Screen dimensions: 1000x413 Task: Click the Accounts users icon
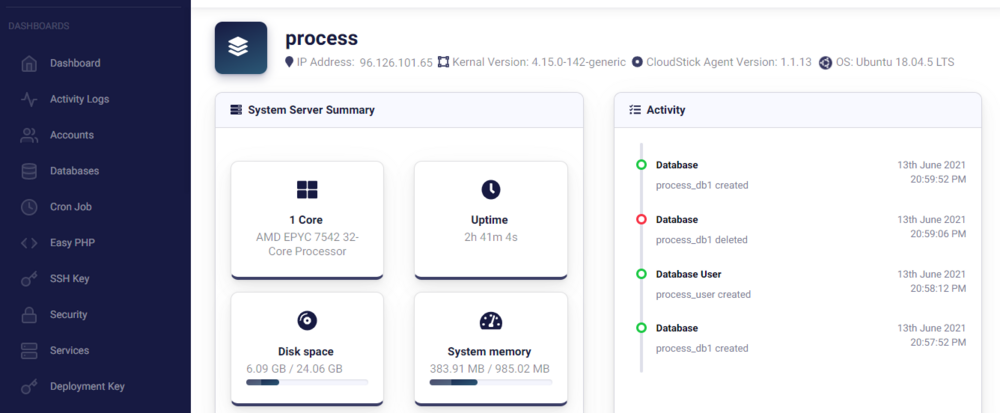(x=30, y=135)
